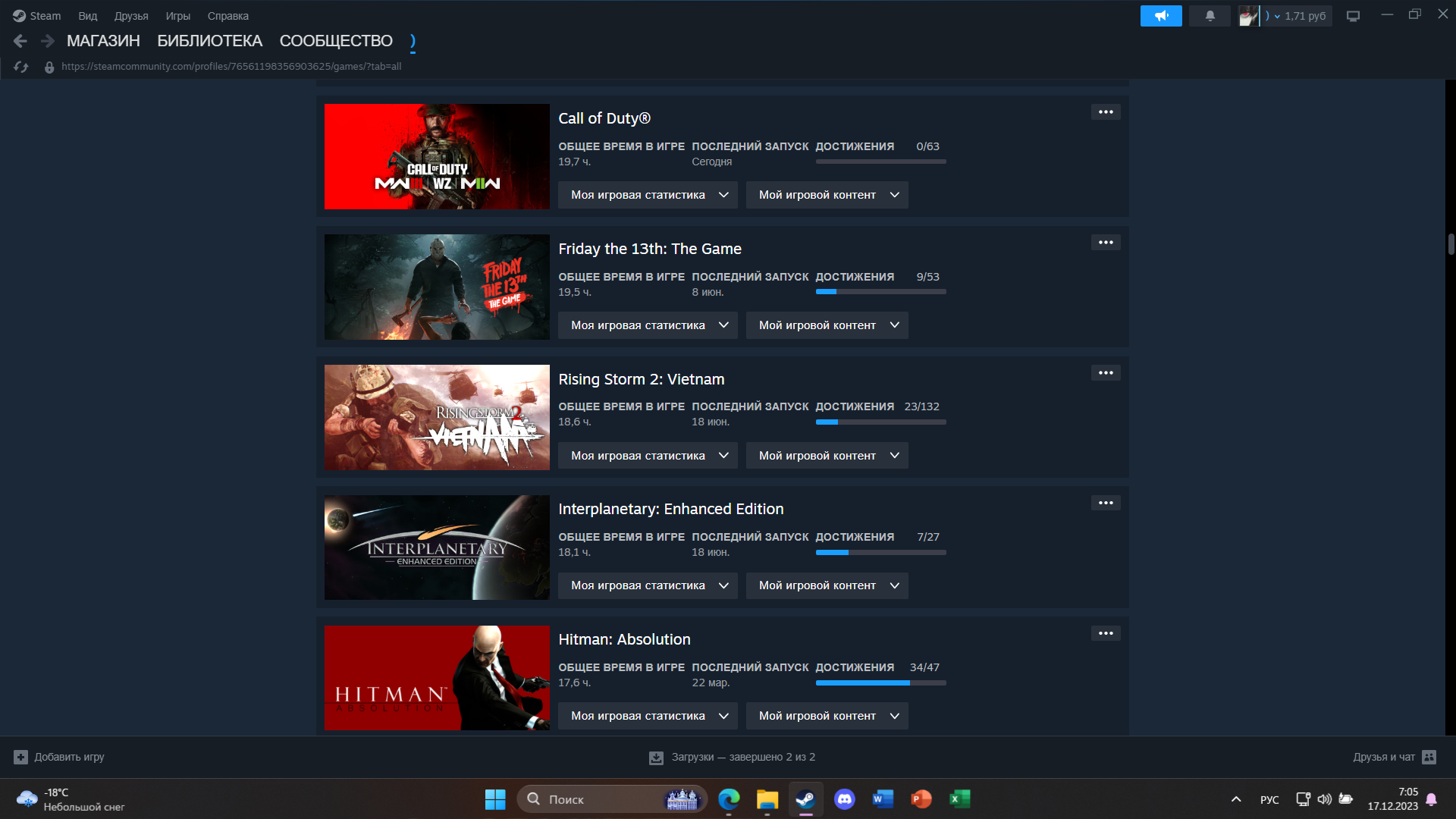
Task: Expand game statistics for Call of Duty
Action: [648, 195]
